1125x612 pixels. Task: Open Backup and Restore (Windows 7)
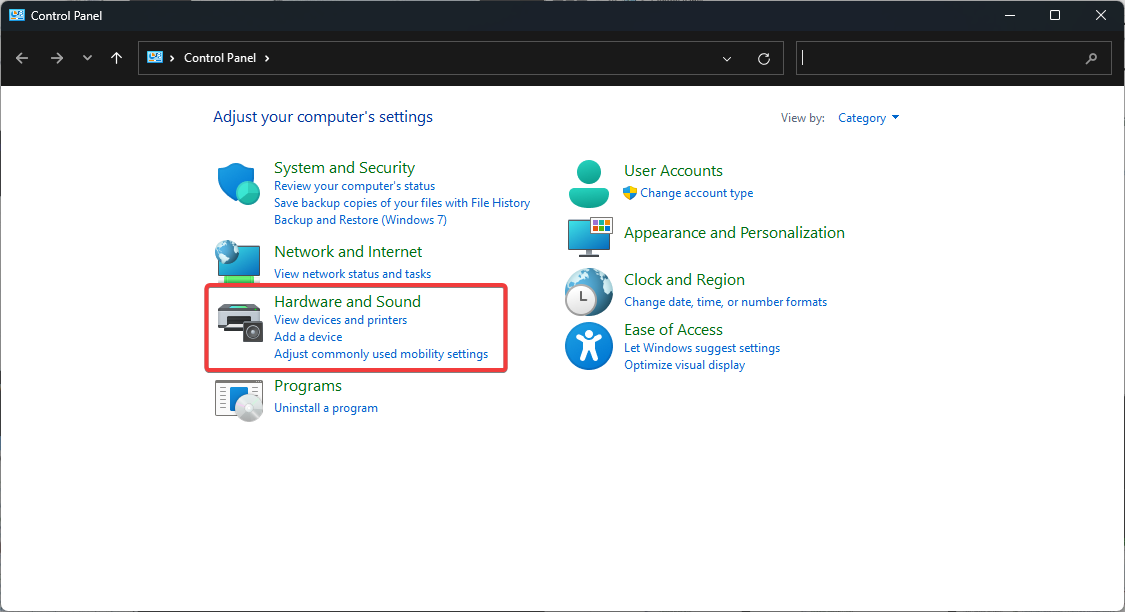[360, 220]
